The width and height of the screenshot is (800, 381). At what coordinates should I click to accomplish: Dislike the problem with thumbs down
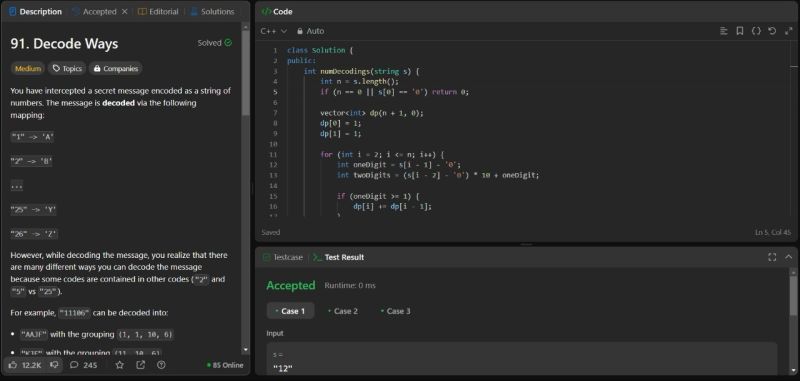55,365
